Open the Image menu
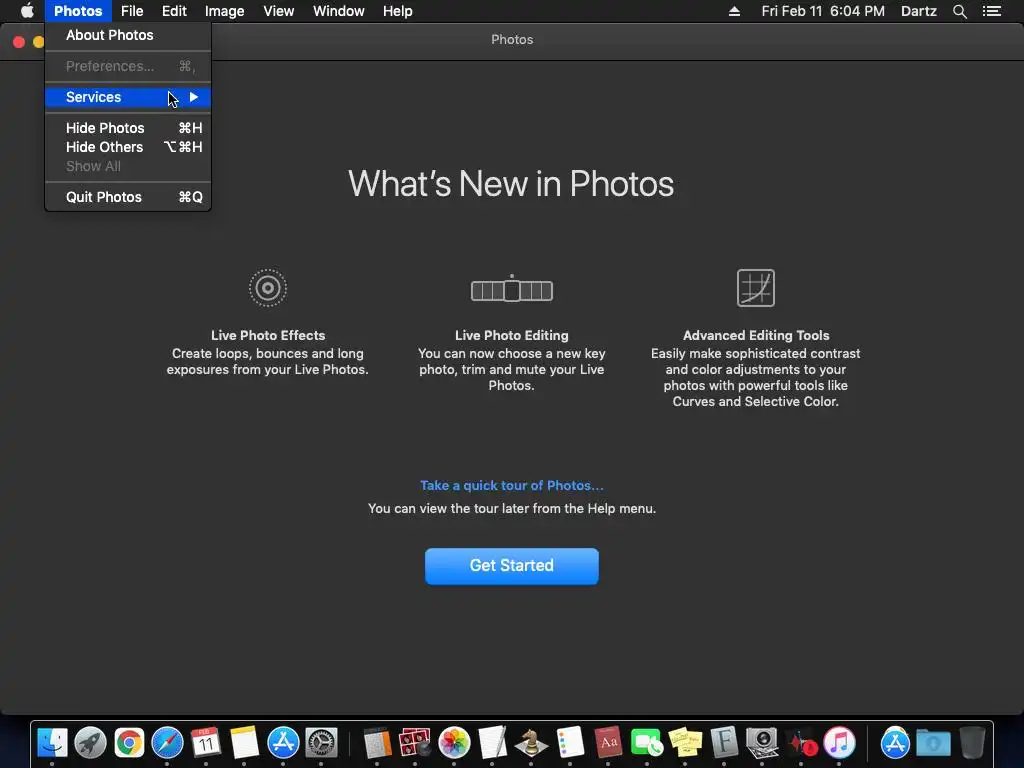 pyautogui.click(x=225, y=11)
